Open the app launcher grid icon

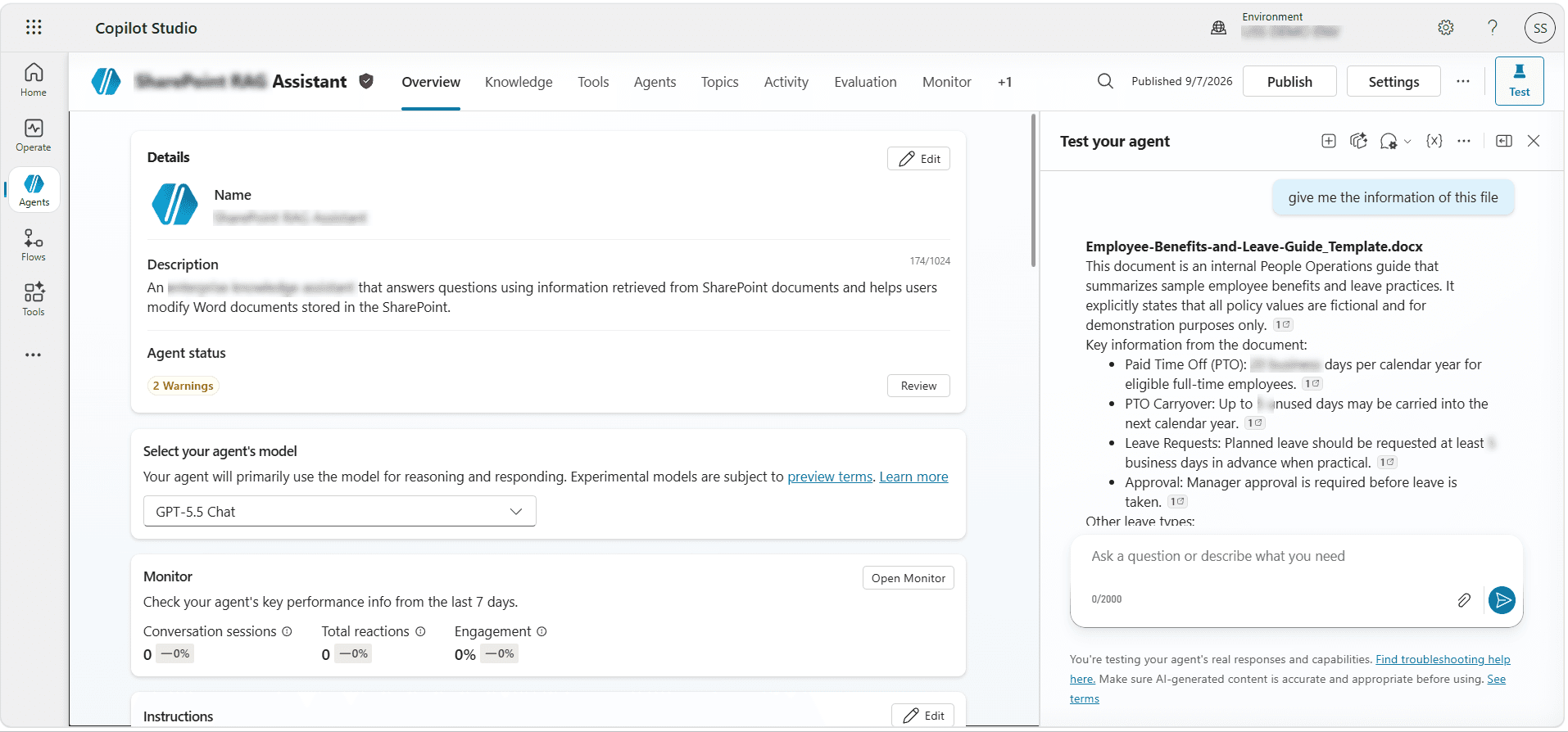pos(34,27)
